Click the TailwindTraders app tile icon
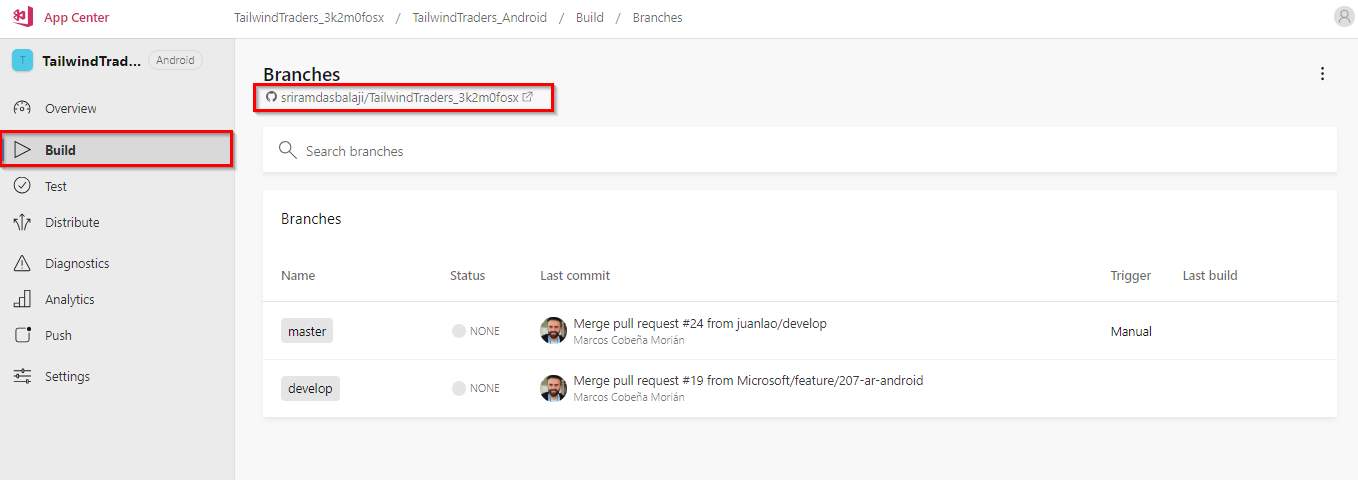 tap(22, 61)
